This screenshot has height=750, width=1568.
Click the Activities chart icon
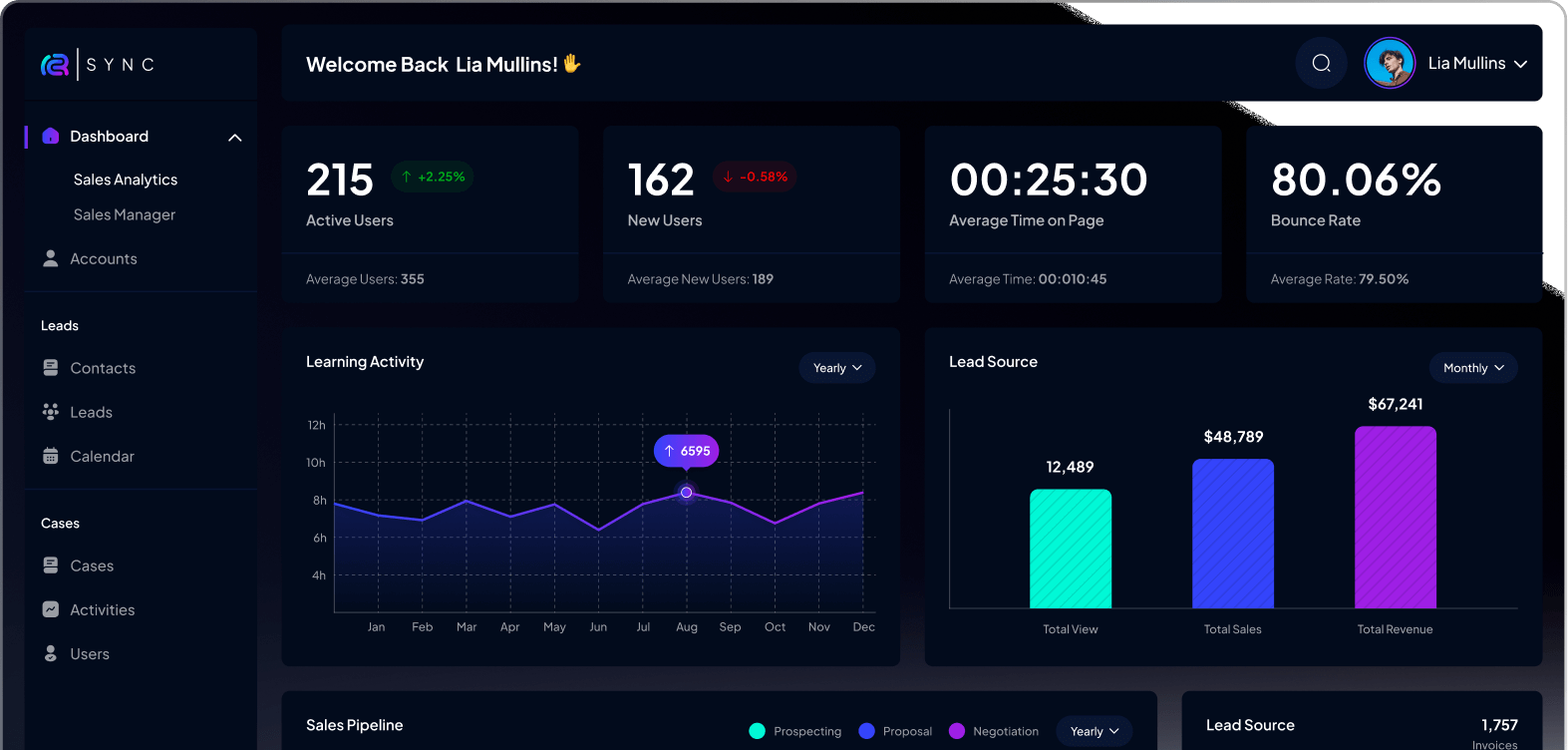(x=51, y=609)
